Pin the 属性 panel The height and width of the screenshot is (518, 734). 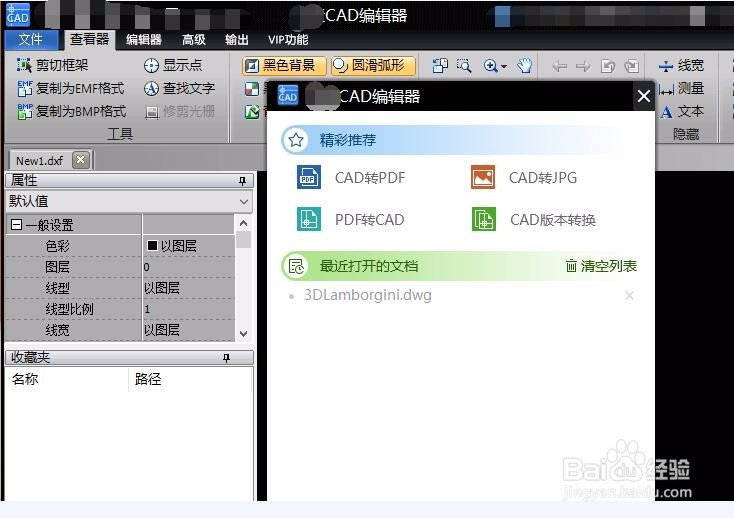pyautogui.click(x=242, y=181)
